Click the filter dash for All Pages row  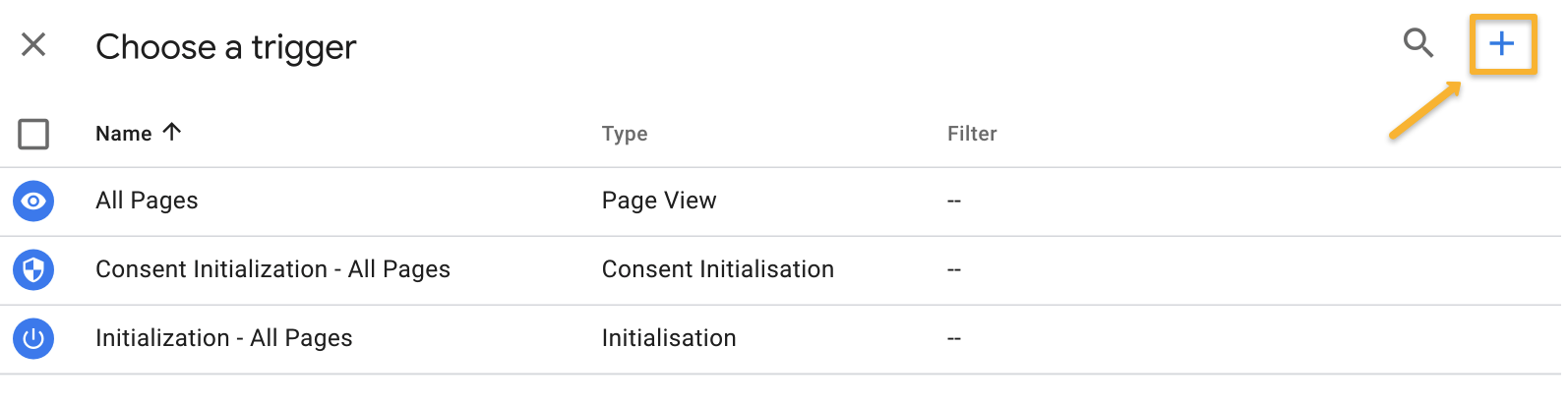(953, 202)
